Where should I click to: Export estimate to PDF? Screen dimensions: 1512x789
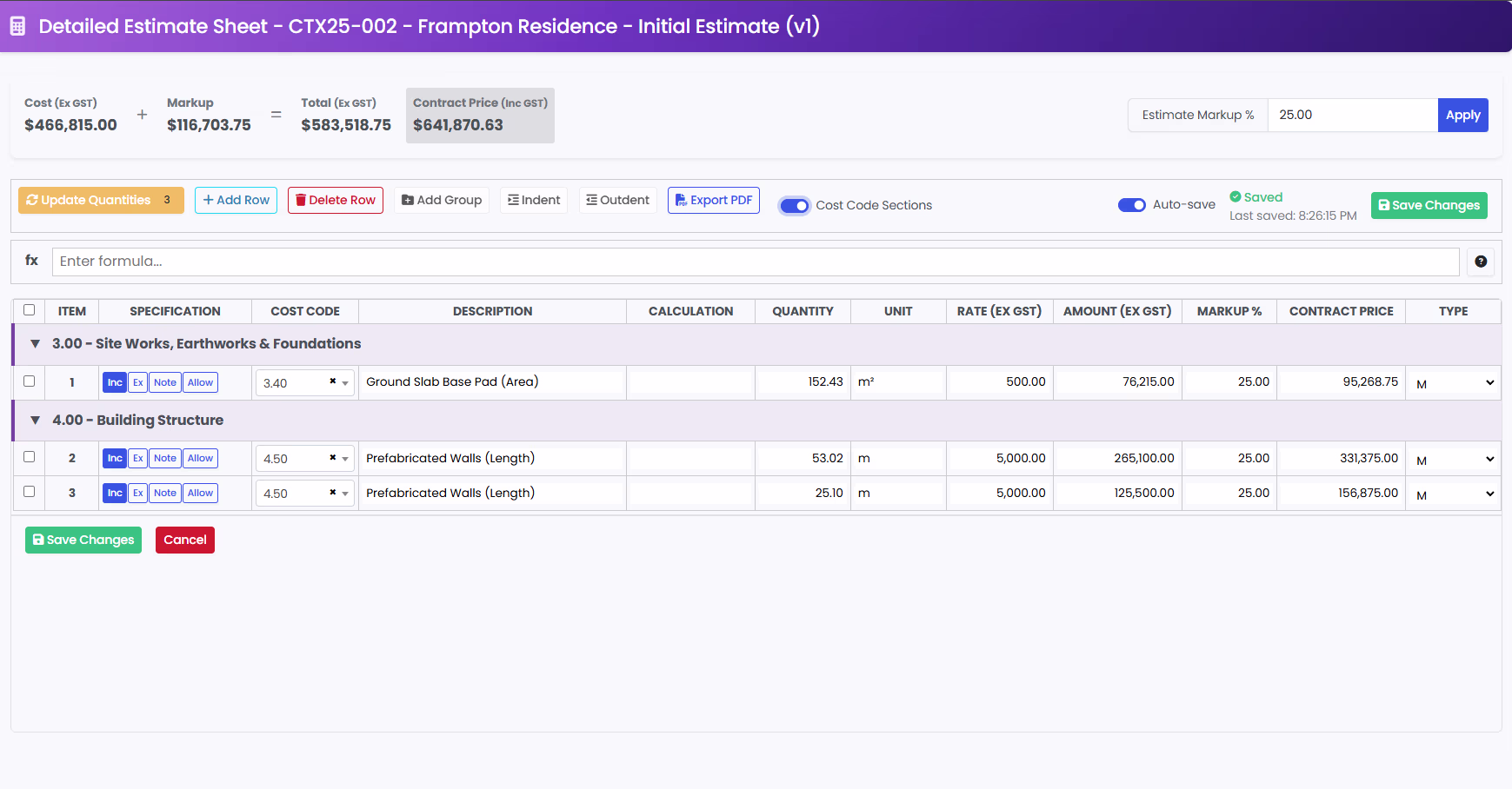[x=714, y=200]
